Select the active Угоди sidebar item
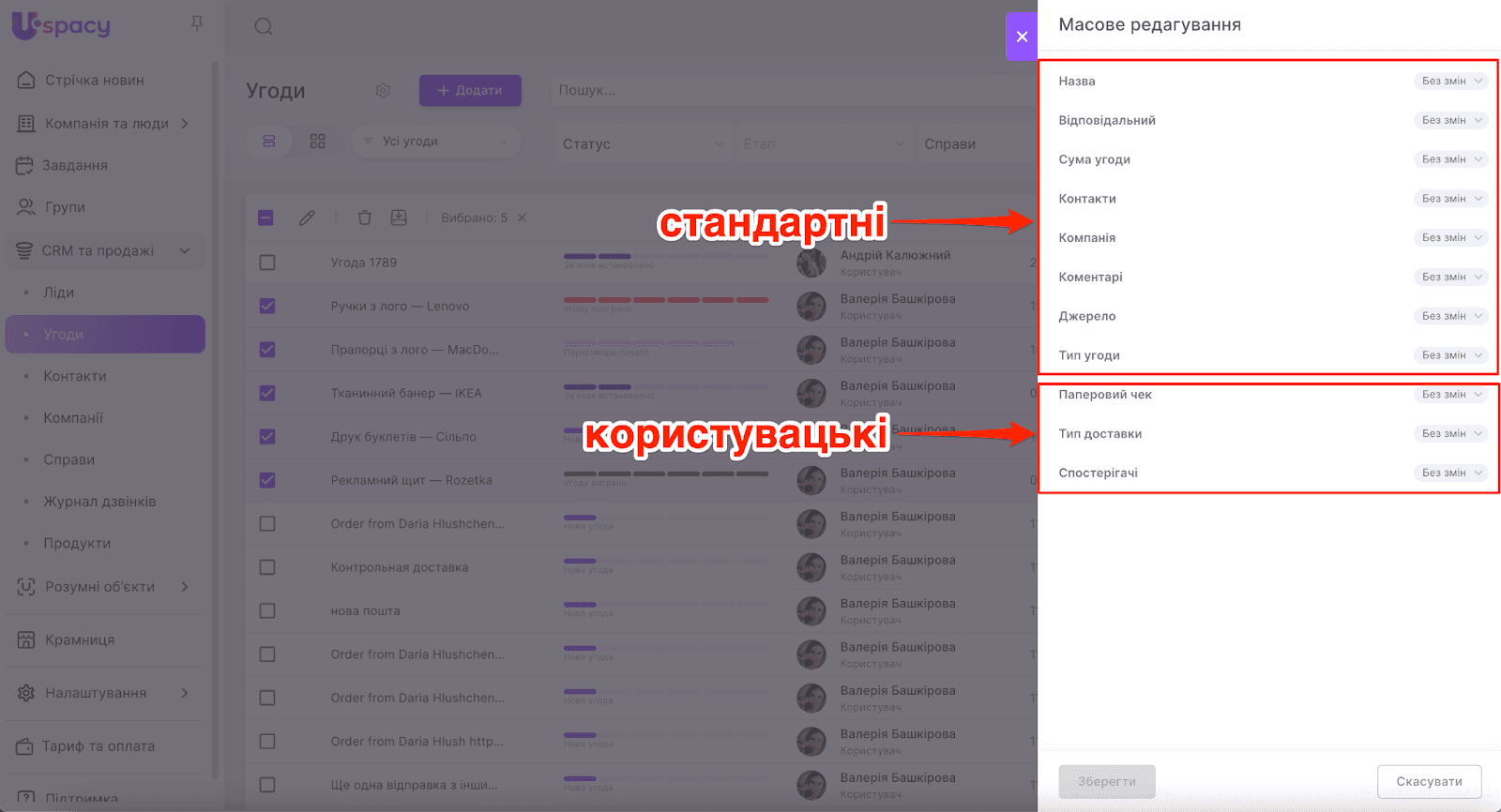The image size is (1501, 812). point(105,335)
